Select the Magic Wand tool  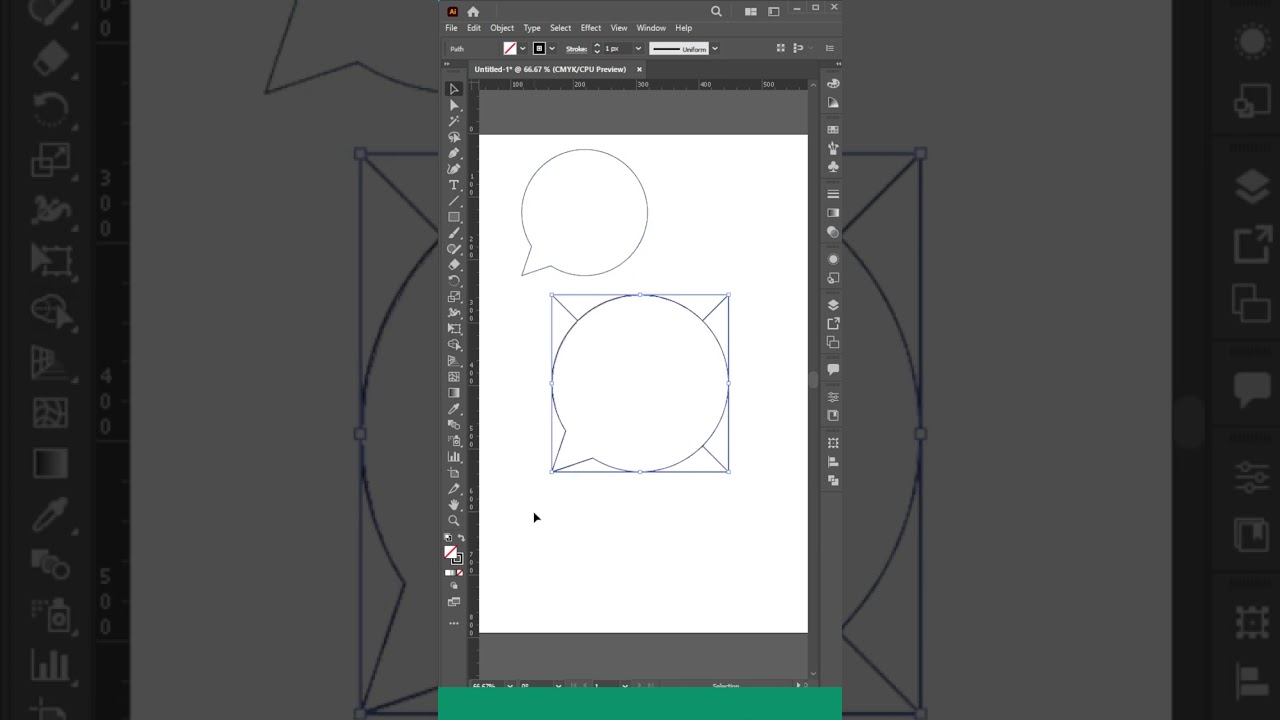pos(454,121)
